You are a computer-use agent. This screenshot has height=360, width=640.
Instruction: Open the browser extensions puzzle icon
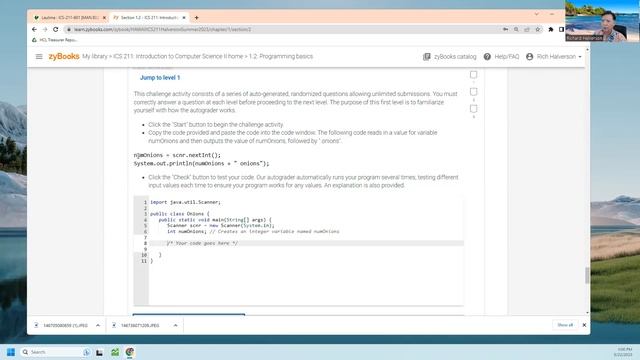coord(551,29)
